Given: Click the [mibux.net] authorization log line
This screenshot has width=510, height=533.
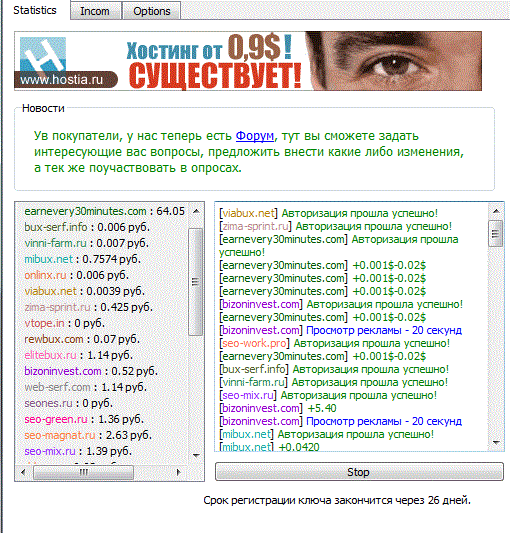Looking at the screenshot, I should coord(327,434).
